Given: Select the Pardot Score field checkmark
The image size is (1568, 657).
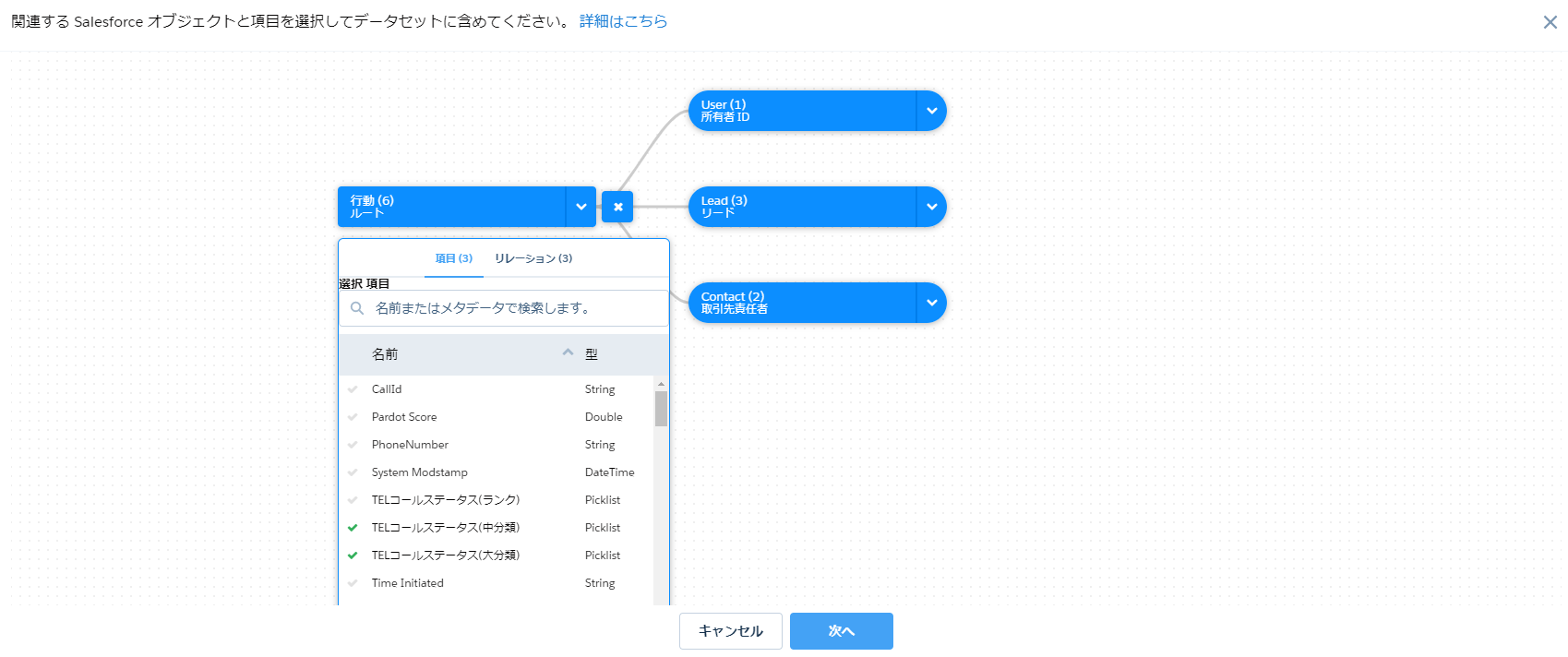Looking at the screenshot, I should coord(353,417).
